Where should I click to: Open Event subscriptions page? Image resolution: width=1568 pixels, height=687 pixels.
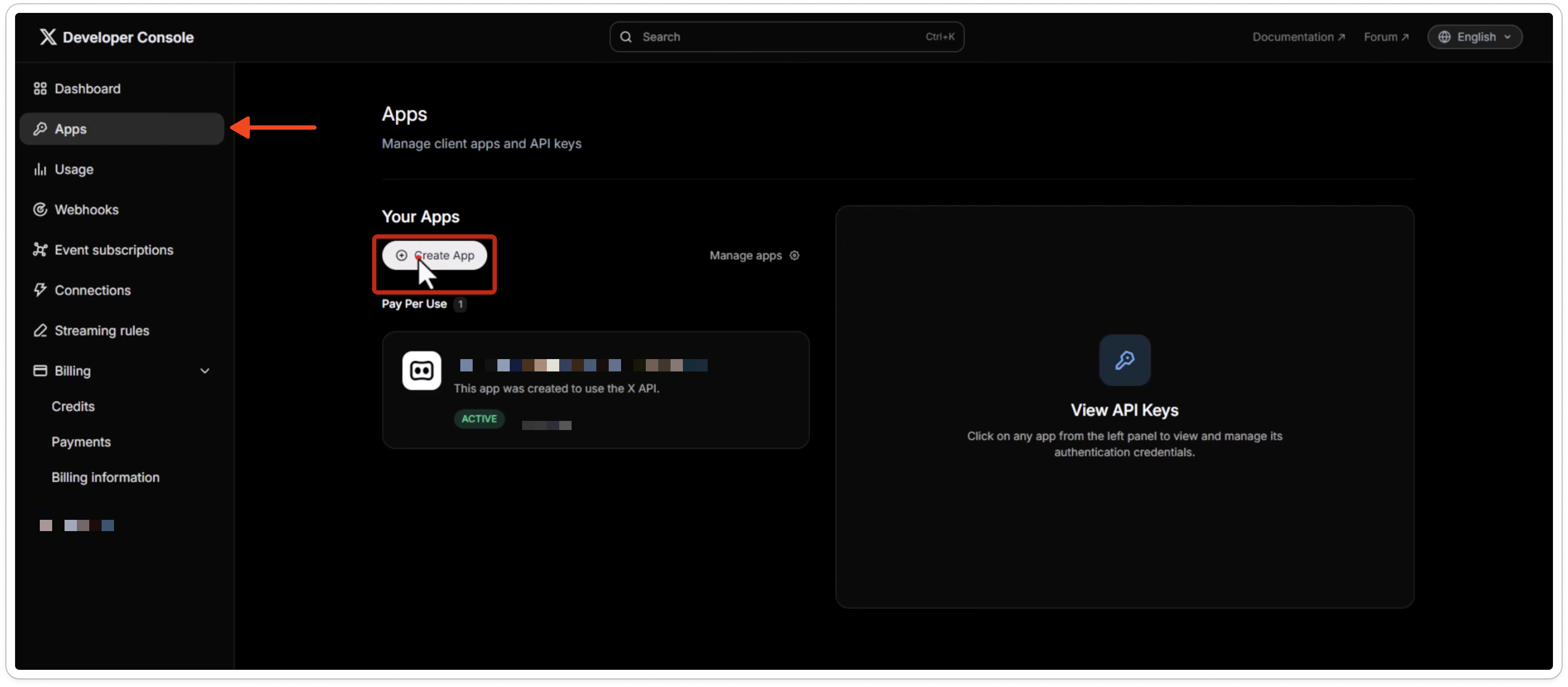(x=122, y=249)
